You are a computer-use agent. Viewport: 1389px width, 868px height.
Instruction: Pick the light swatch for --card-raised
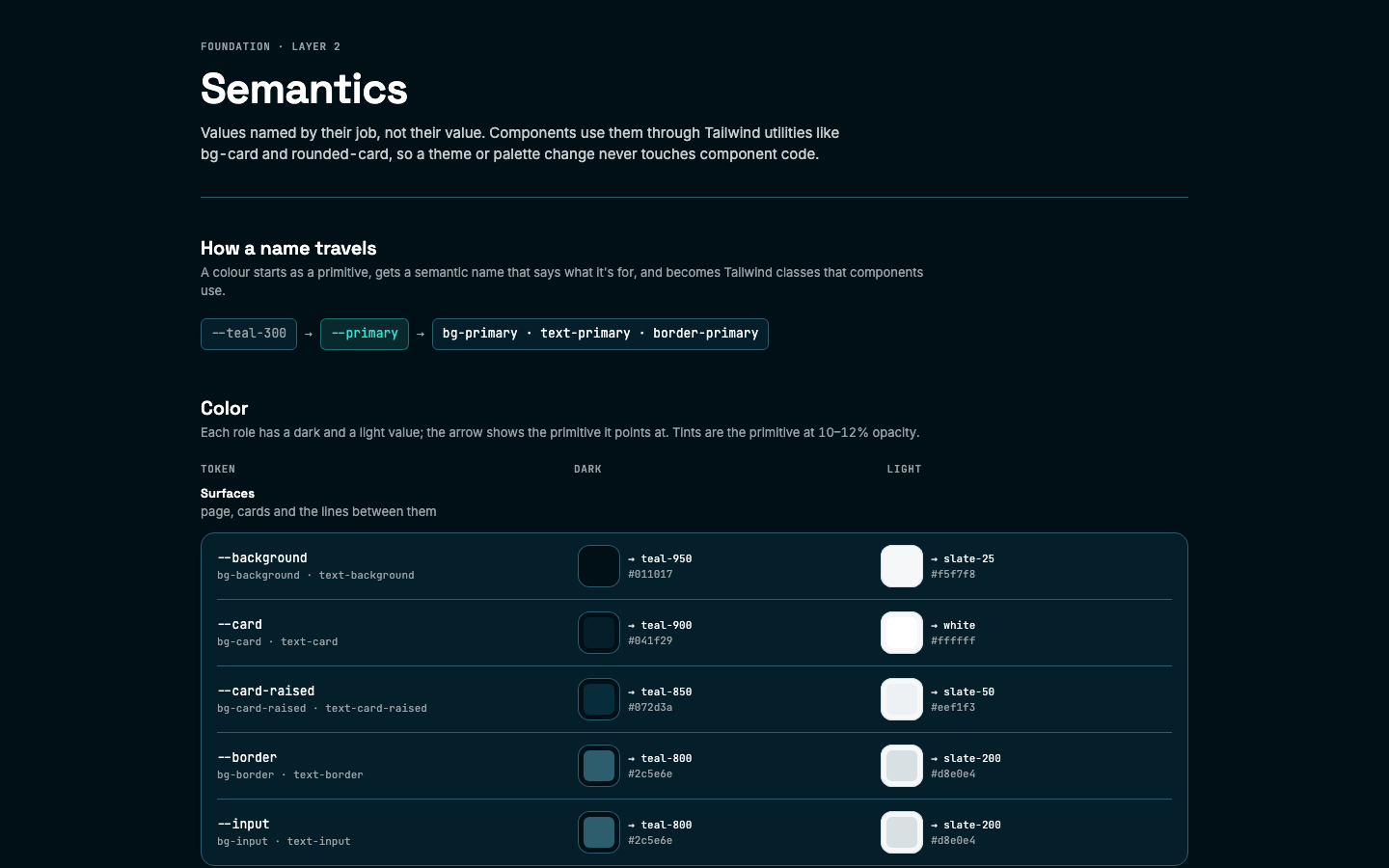(x=902, y=699)
